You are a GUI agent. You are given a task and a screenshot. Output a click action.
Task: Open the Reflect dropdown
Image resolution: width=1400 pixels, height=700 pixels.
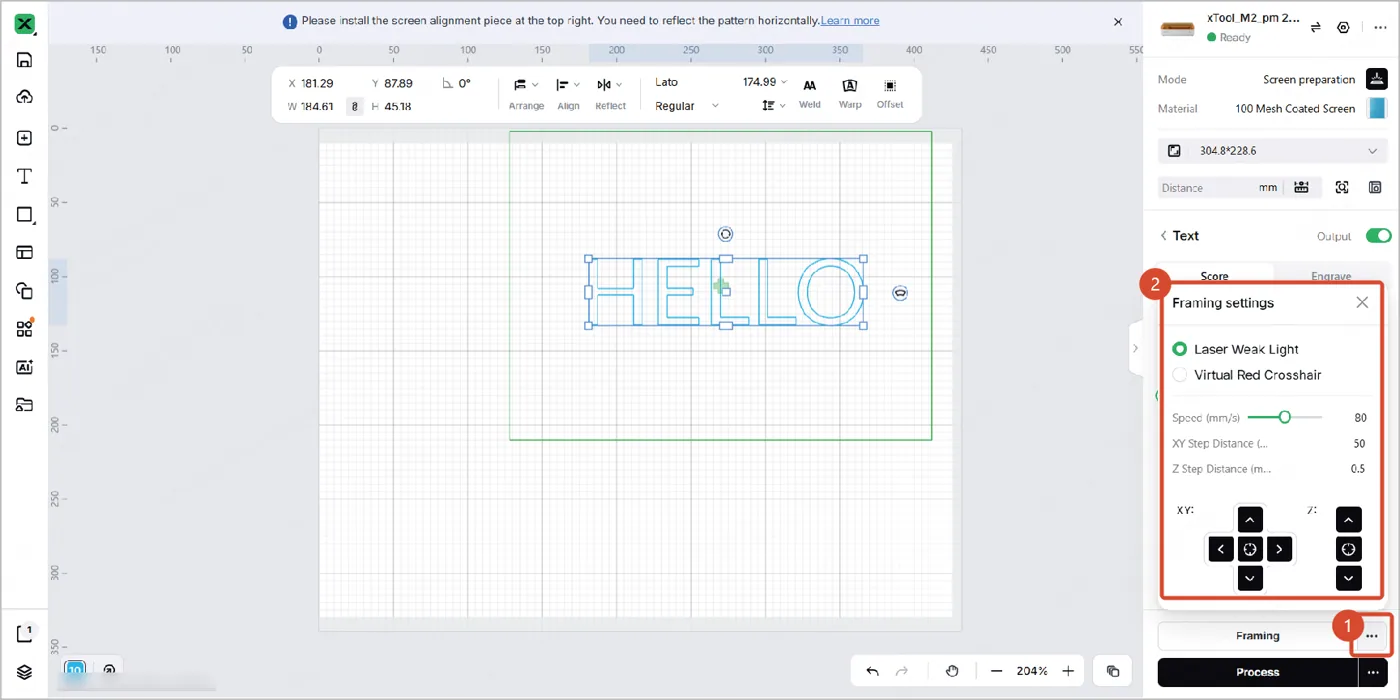click(x=610, y=92)
